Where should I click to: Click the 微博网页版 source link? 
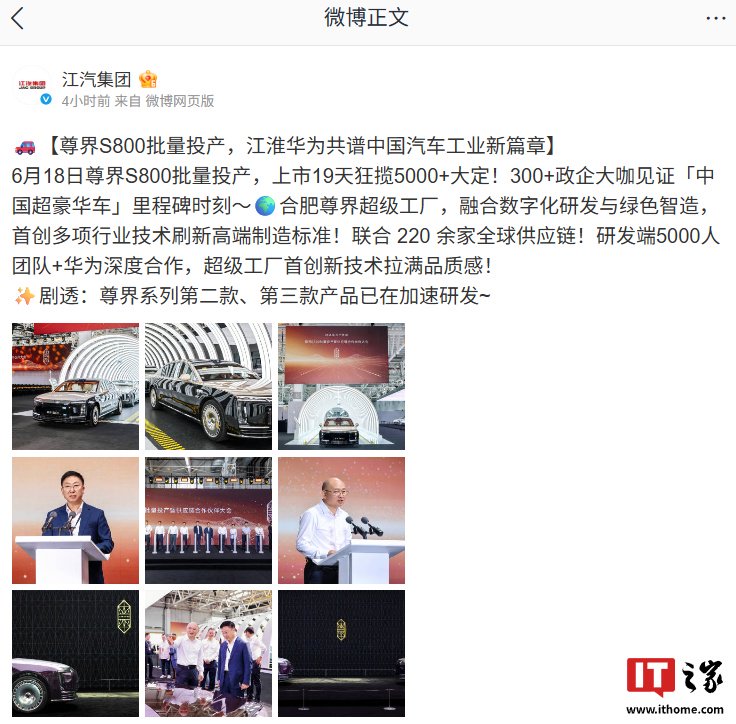(180, 100)
